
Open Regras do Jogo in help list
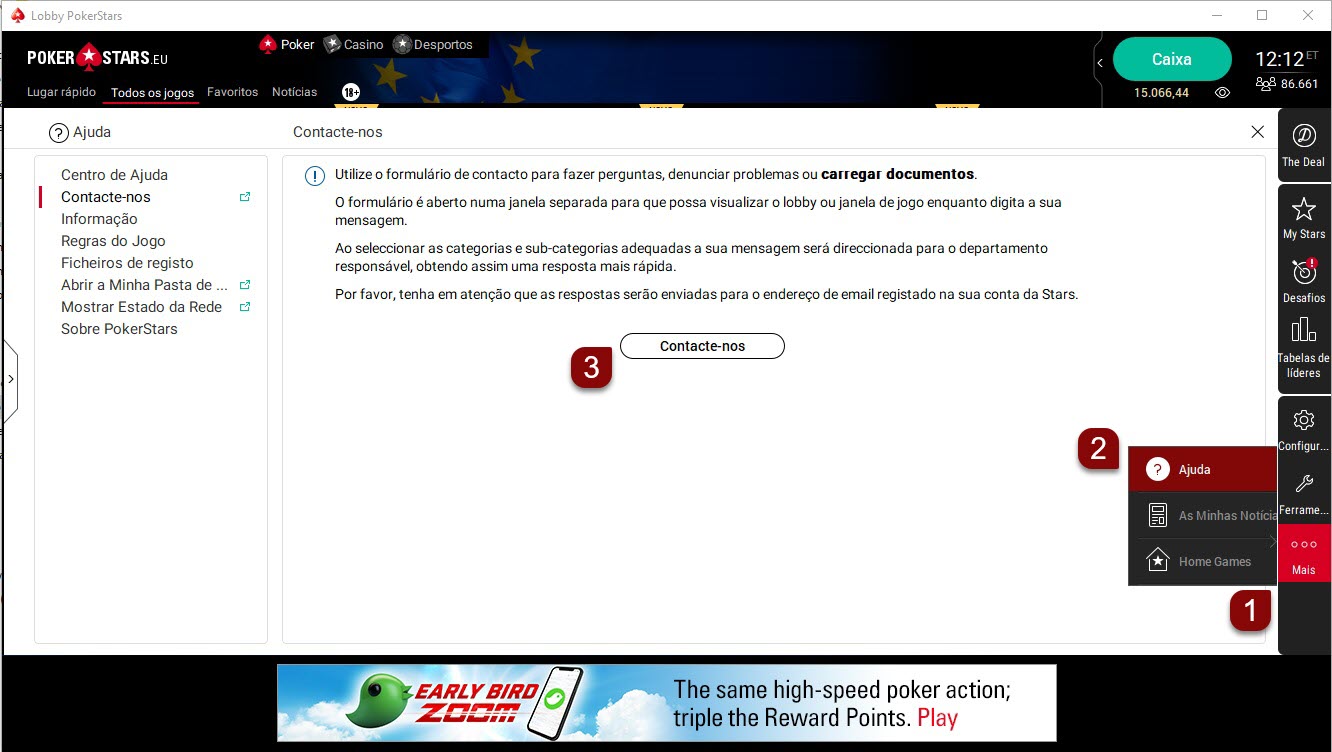[113, 241]
